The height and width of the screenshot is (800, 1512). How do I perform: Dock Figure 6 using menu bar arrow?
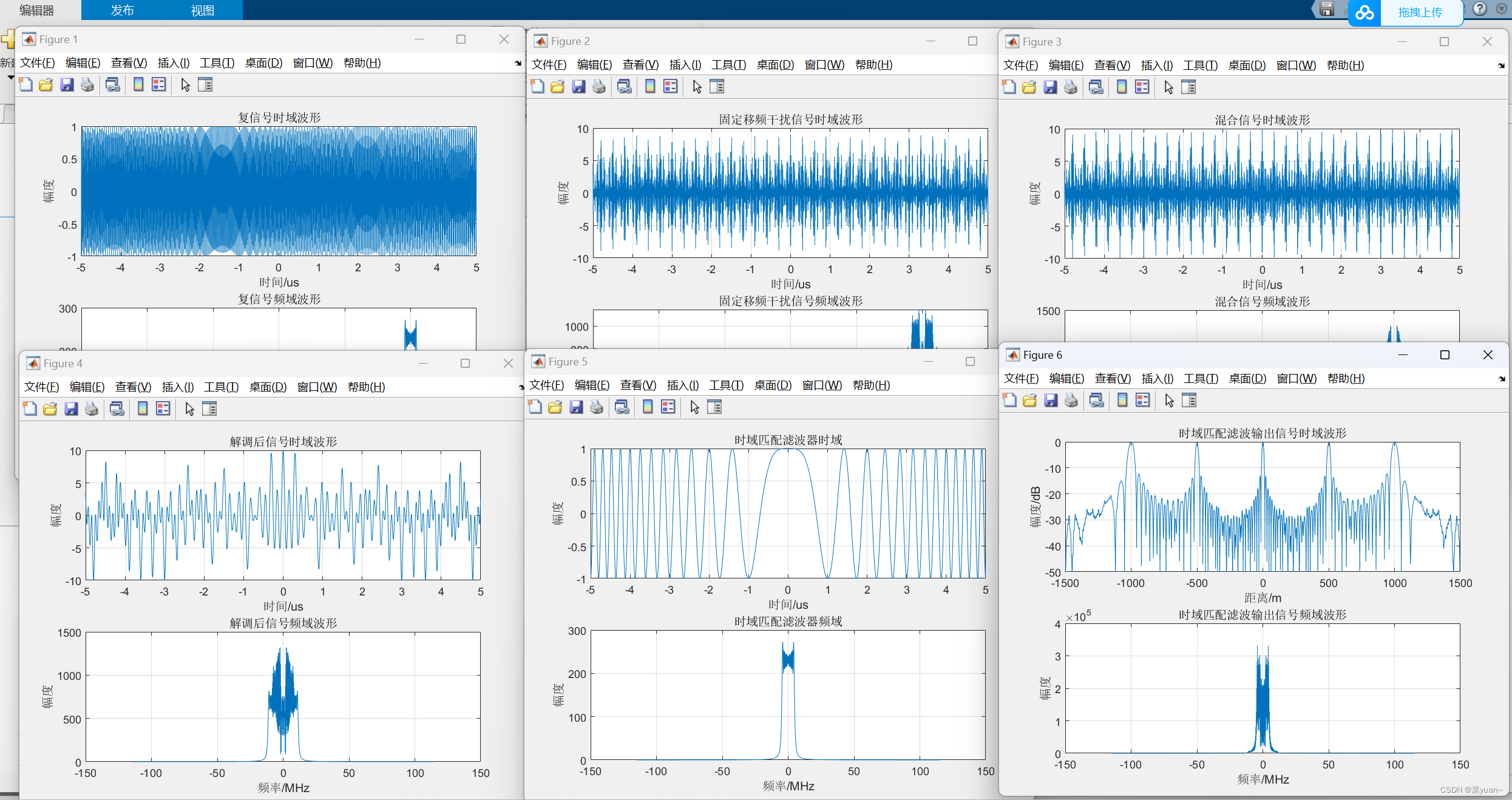[x=1502, y=379]
